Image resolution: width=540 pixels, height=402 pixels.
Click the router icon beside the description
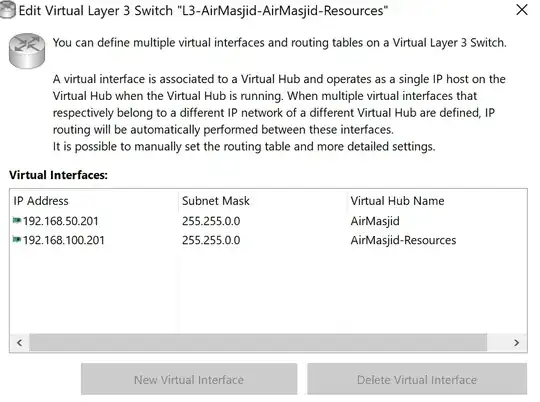click(x=27, y=51)
